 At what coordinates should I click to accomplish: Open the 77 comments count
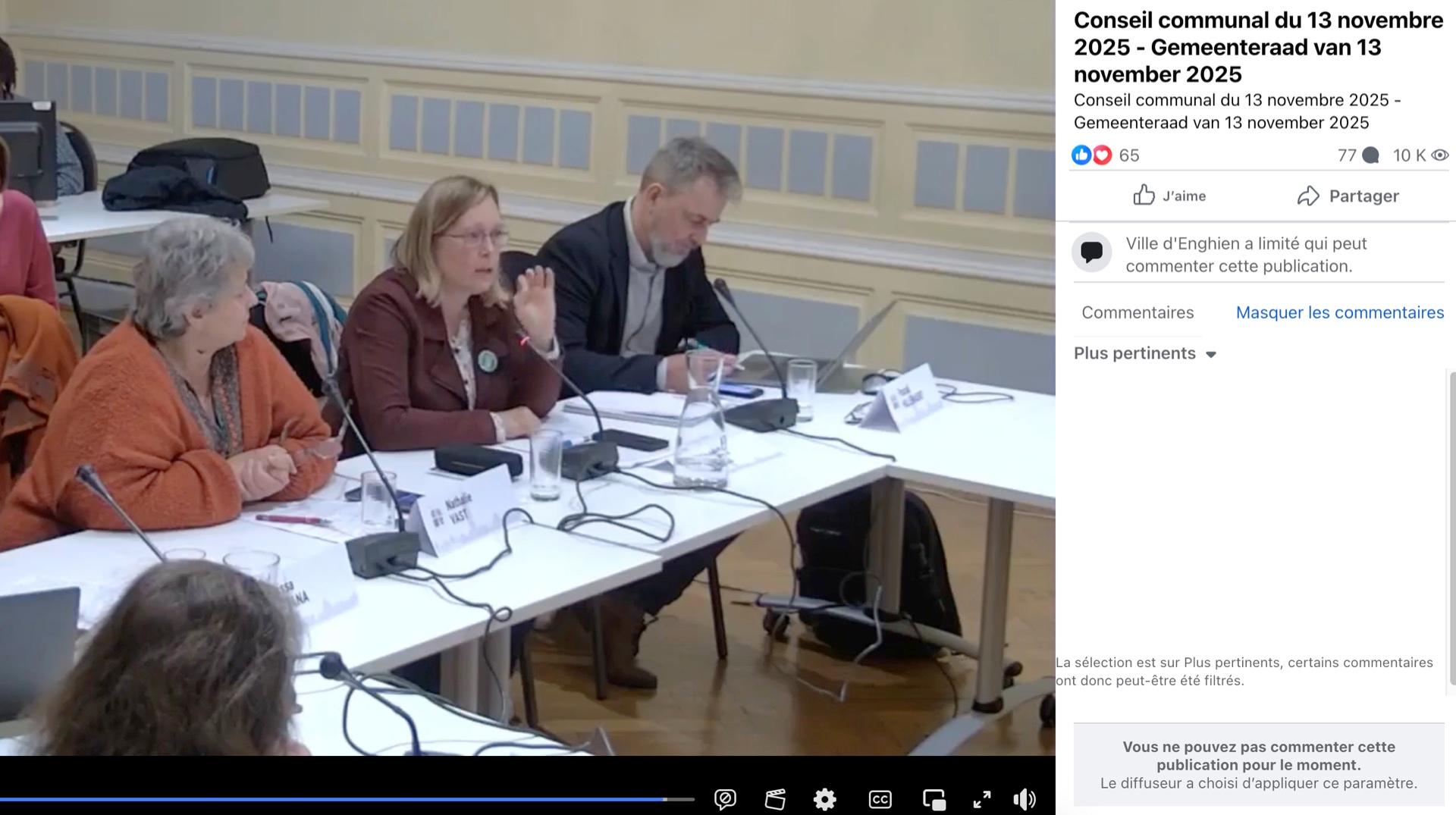coord(1357,155)
